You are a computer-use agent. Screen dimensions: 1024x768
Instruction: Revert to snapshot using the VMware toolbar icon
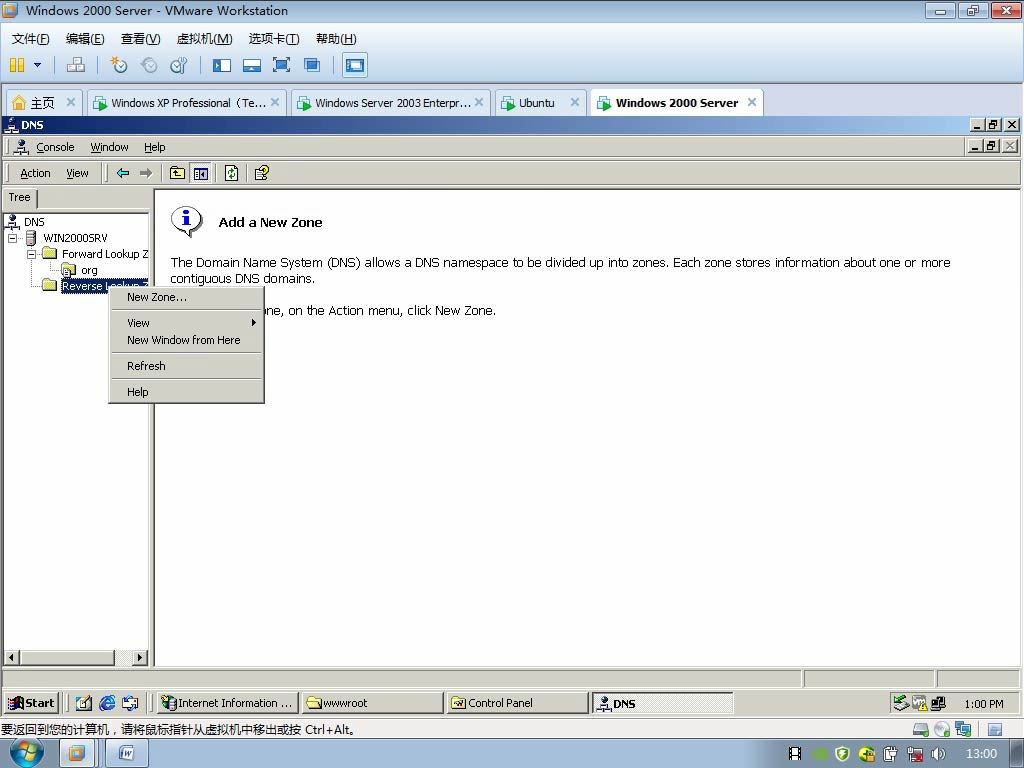[x=149, y=65]
